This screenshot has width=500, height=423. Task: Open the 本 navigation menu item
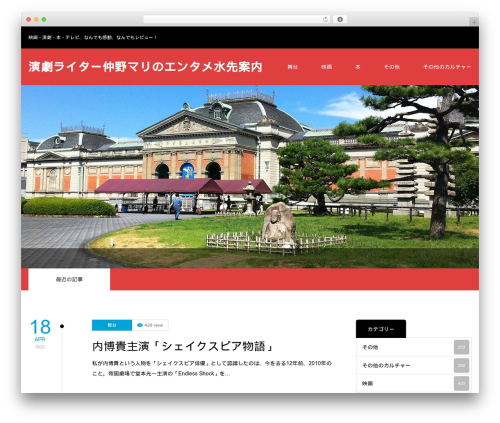pyautogui.click(x=358, y=67)
